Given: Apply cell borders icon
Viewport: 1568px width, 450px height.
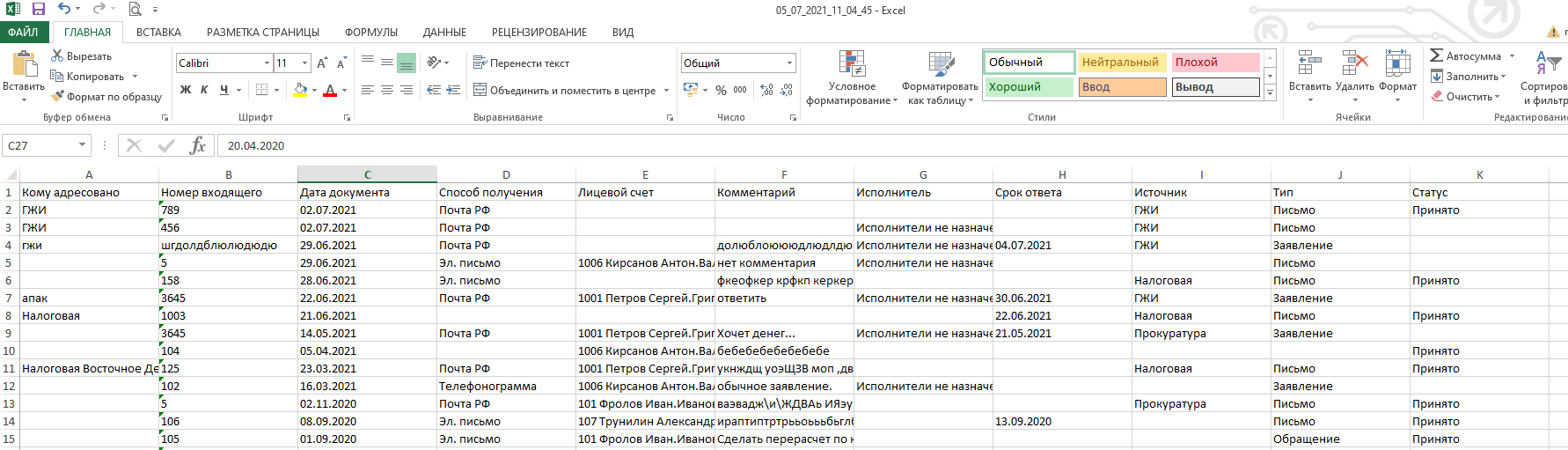Looking at the screenshot, I should (x=261, y=90).
